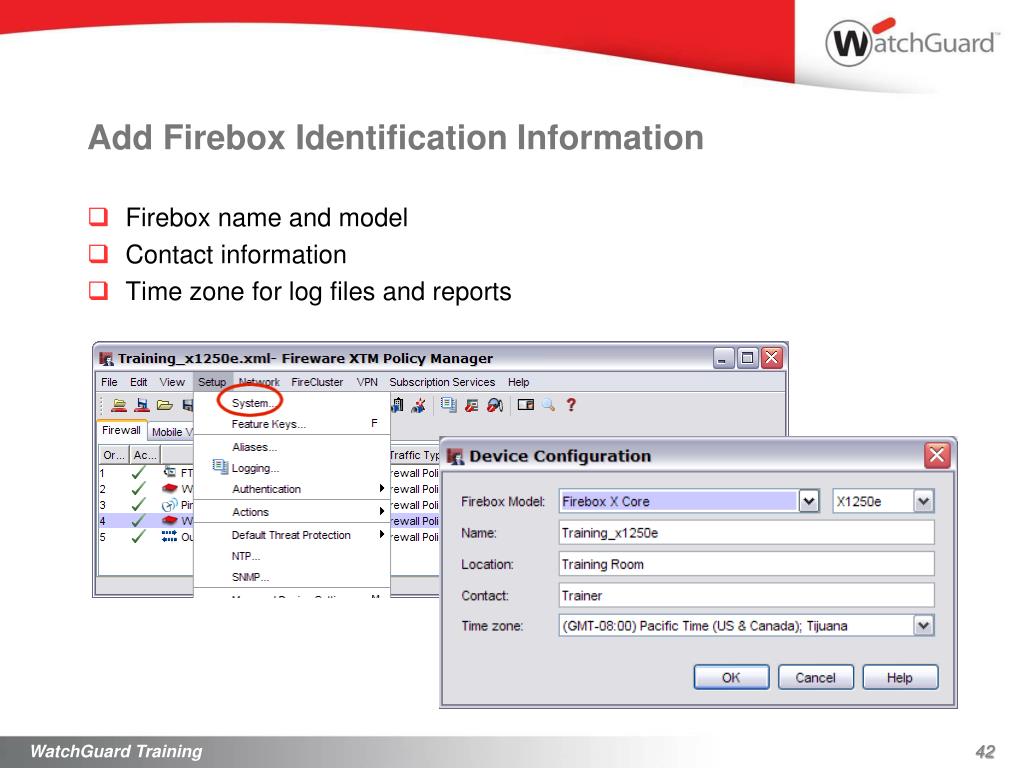1024x768 pixels.
Task: Click Cancel in Device Configuration dialog
Action: [815, 677]
